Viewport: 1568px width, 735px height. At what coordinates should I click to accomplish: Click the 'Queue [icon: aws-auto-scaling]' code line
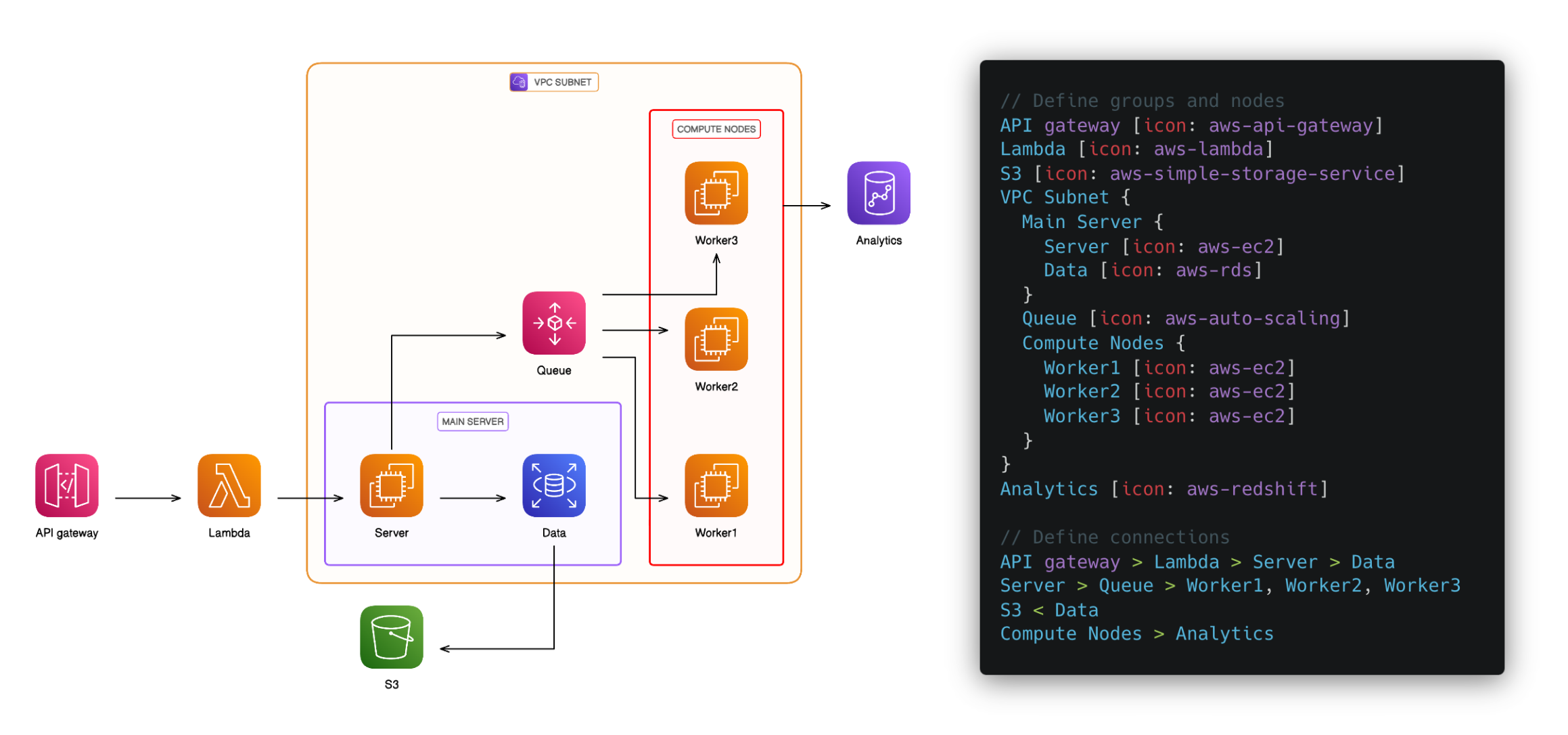(x=1185, y=318)
